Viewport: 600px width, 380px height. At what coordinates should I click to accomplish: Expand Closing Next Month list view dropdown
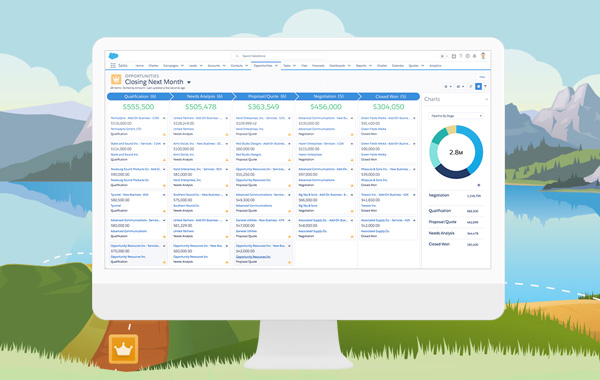pyautogui.click(x=189, y=82)
